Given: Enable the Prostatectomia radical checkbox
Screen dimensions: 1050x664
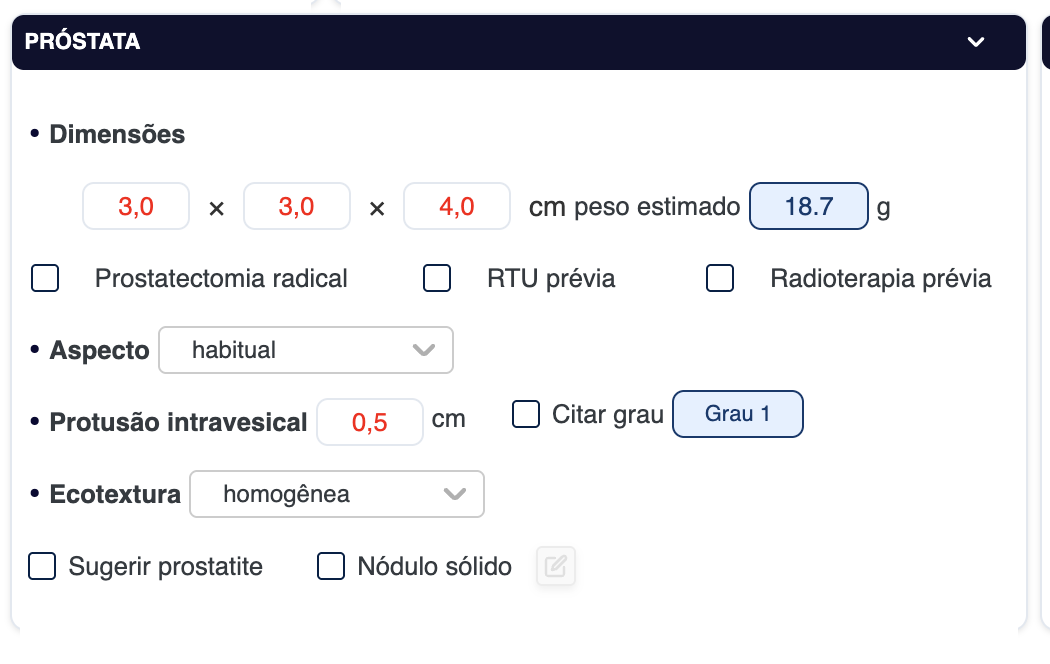Looking at the screenshot, I should coord(45,278).
